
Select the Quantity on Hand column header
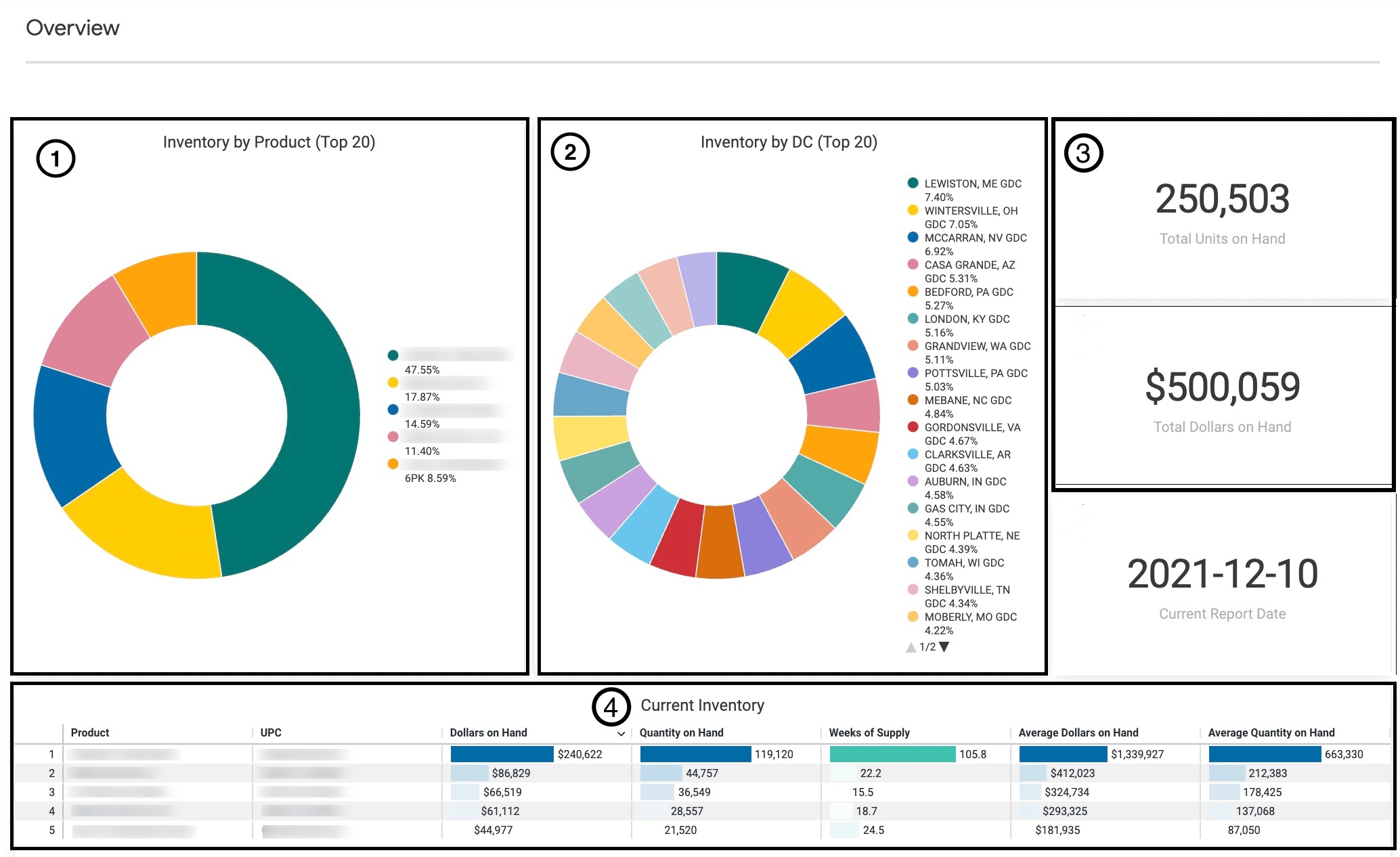point(681,732)
